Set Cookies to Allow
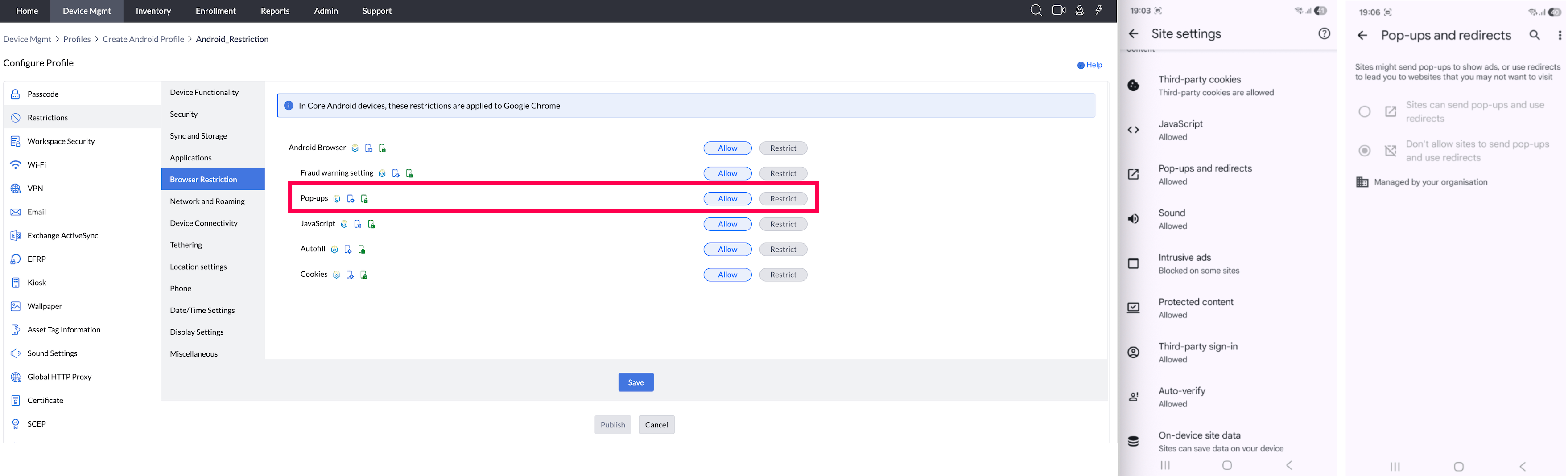Screen dimensions: 1568x476 pyautogui.click(x=727, y=275)
